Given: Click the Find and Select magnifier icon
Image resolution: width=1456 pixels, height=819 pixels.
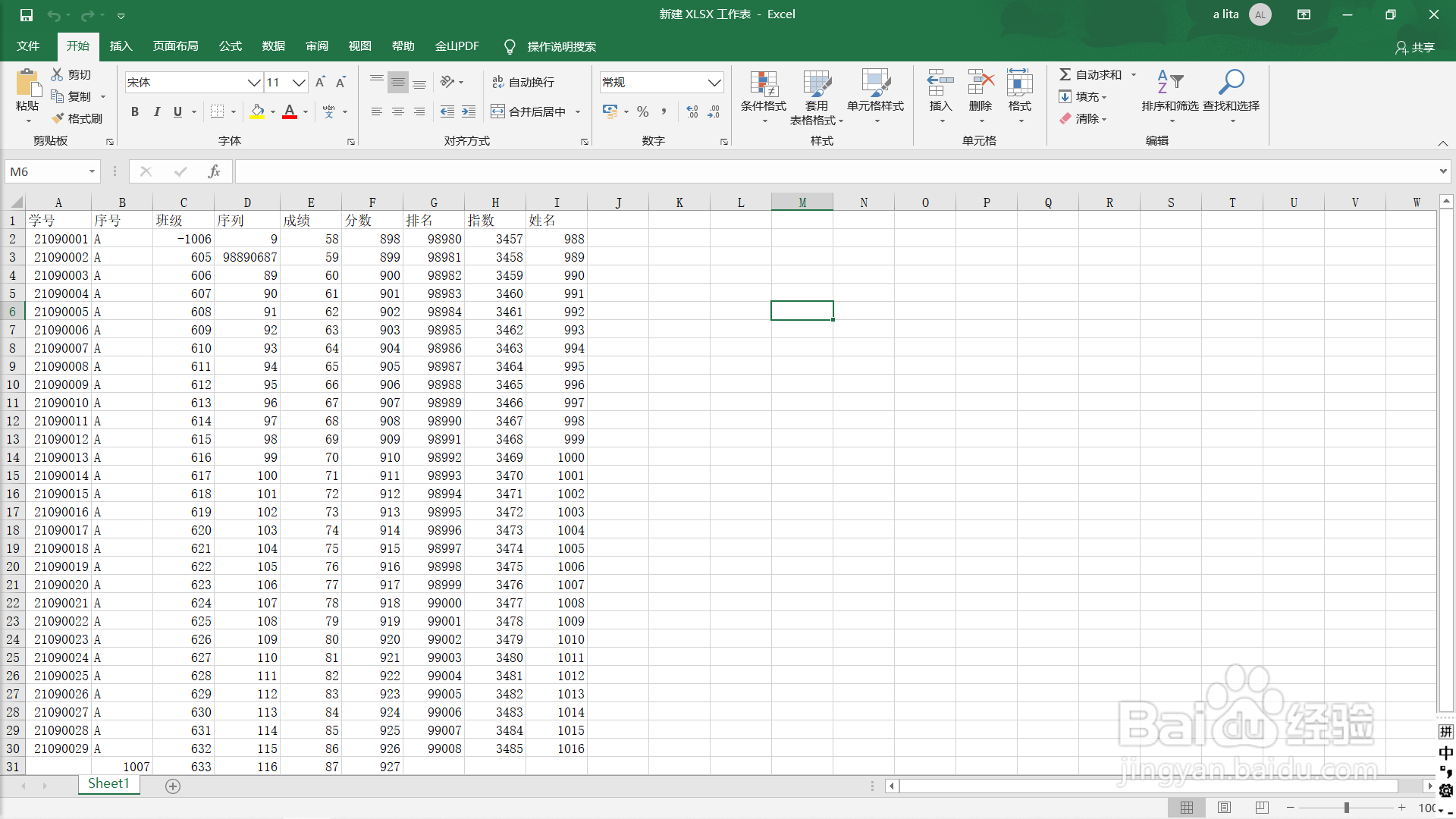Looking at the screenshot, I should tap(1231, 82).
